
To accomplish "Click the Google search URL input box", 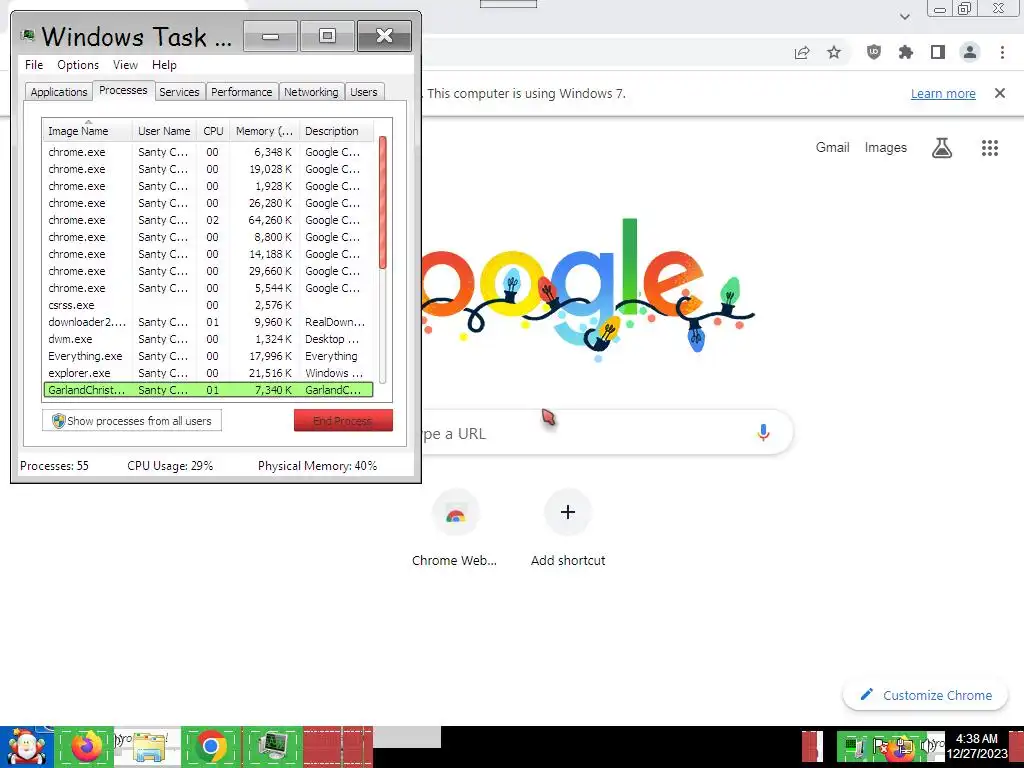I will coord(607,432).
